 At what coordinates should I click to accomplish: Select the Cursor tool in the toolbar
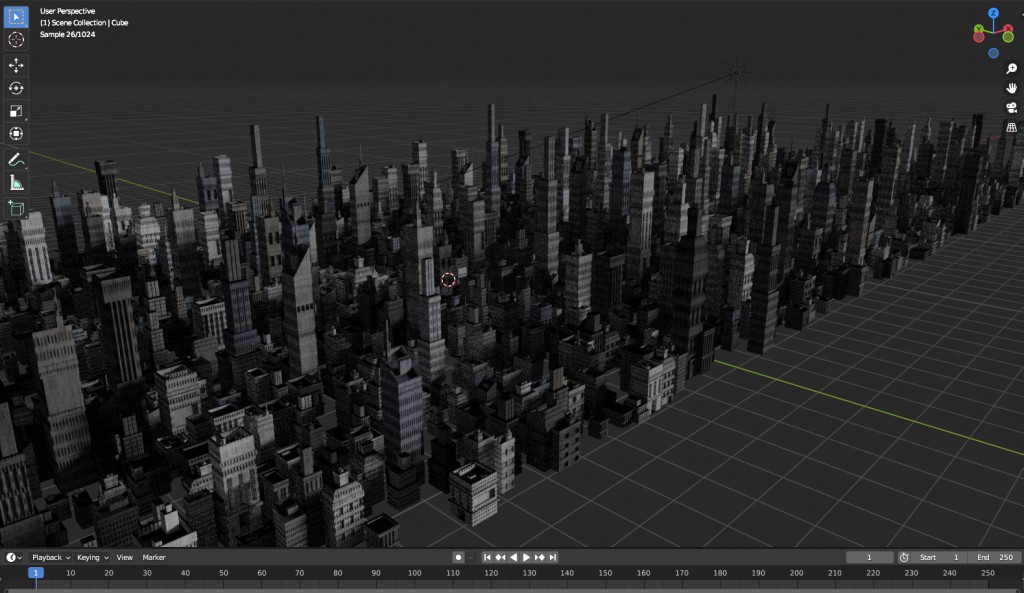pyautogui.click(x=16, y=40)
